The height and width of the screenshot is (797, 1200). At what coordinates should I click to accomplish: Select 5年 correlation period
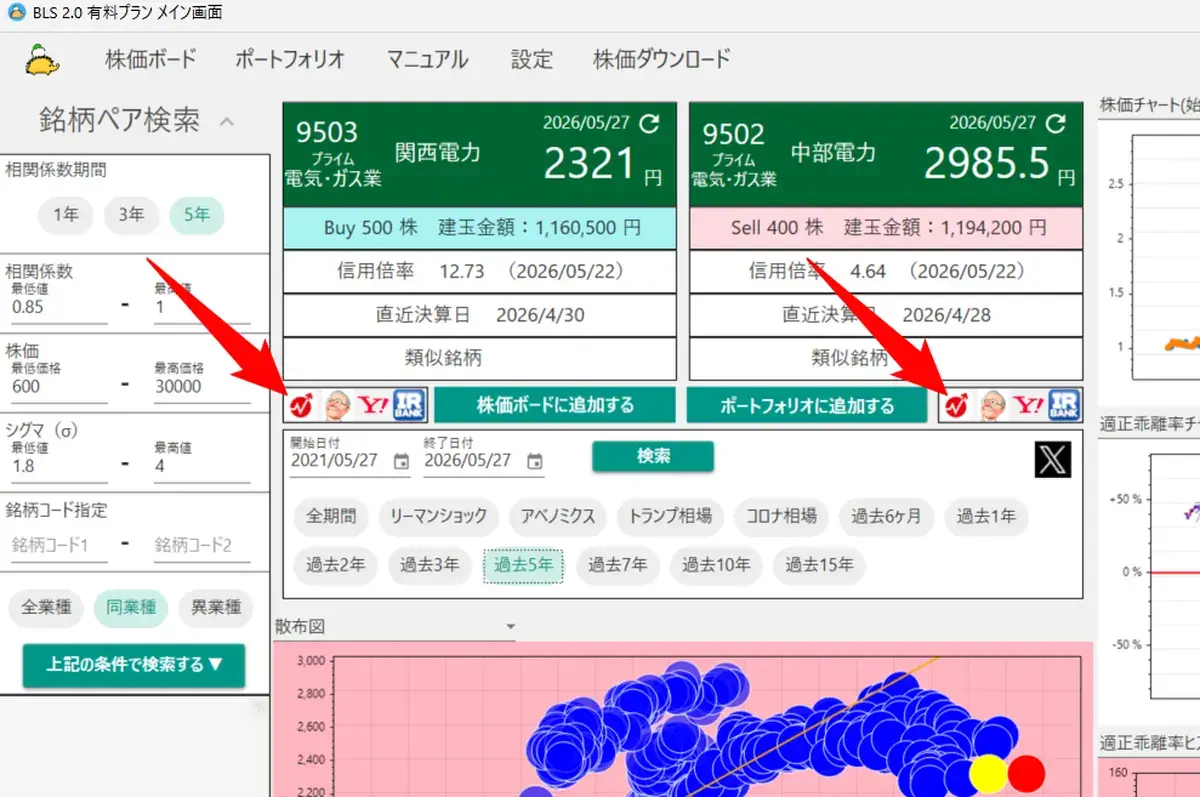click(197, 214)
